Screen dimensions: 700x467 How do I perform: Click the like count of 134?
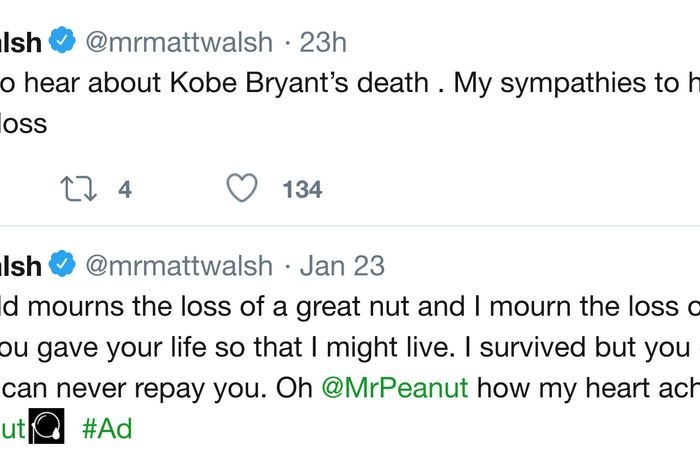(302, 189)
